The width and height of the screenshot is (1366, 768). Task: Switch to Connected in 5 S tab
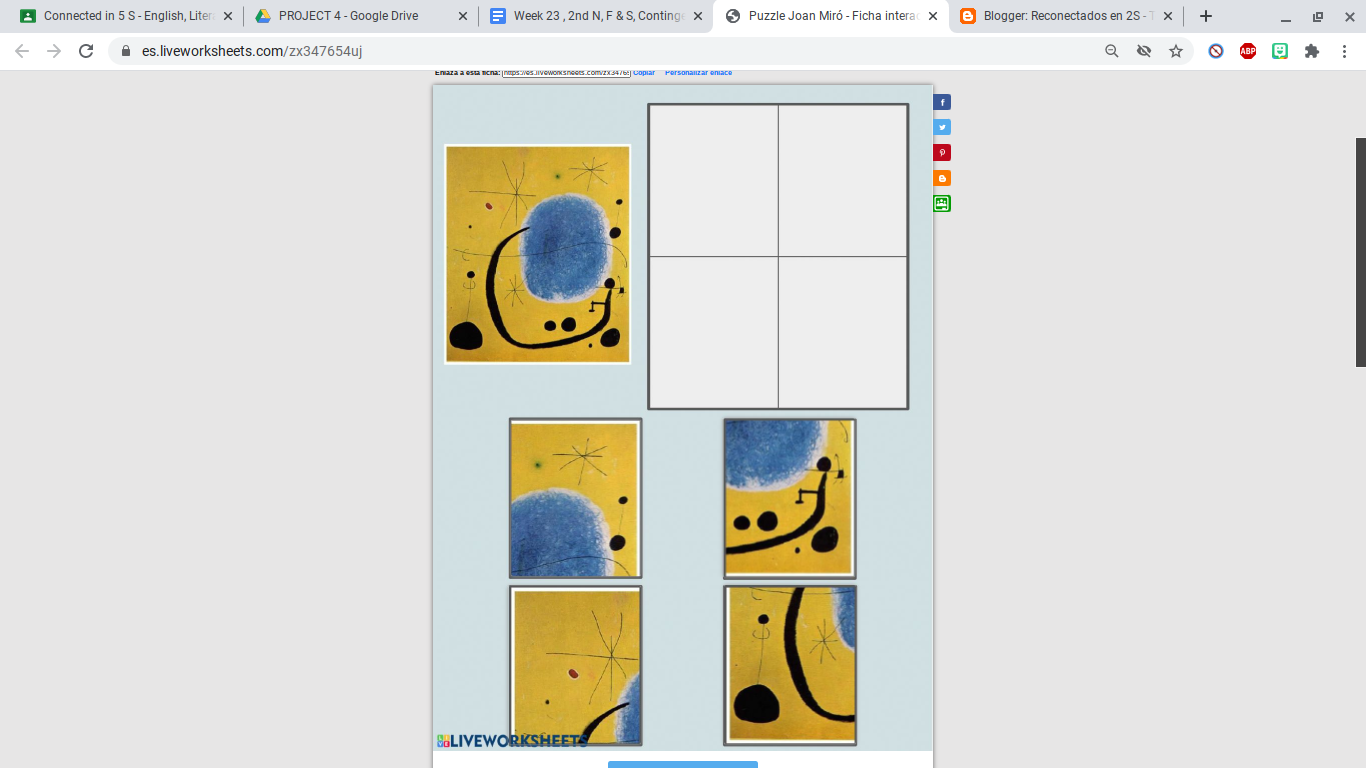click(127, 16)
